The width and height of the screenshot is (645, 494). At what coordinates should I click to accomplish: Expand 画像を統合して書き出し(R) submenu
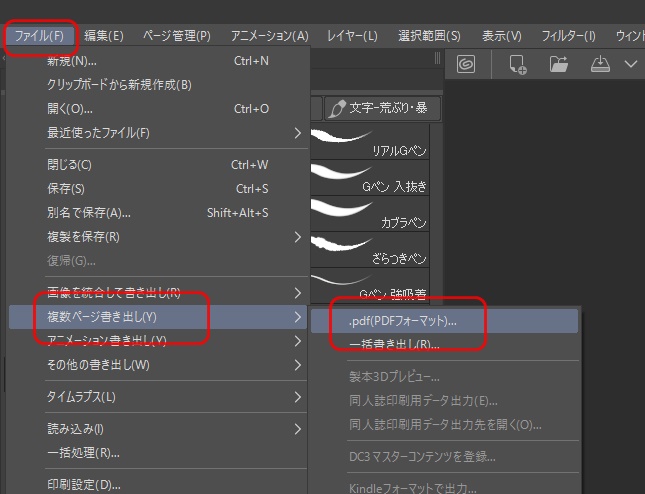tap(158, 293)
